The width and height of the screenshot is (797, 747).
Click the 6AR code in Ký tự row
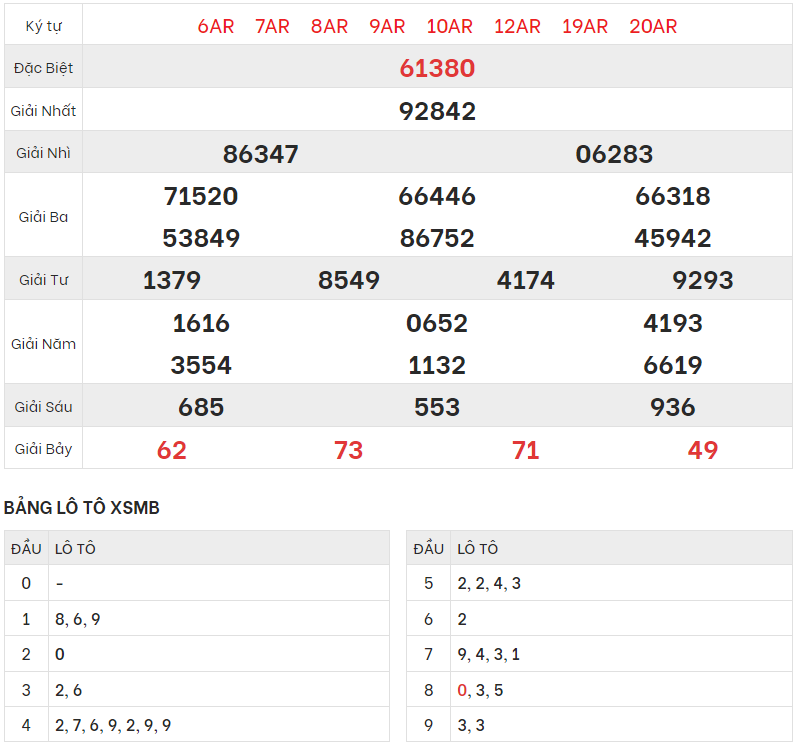click(x=216, y=26)
